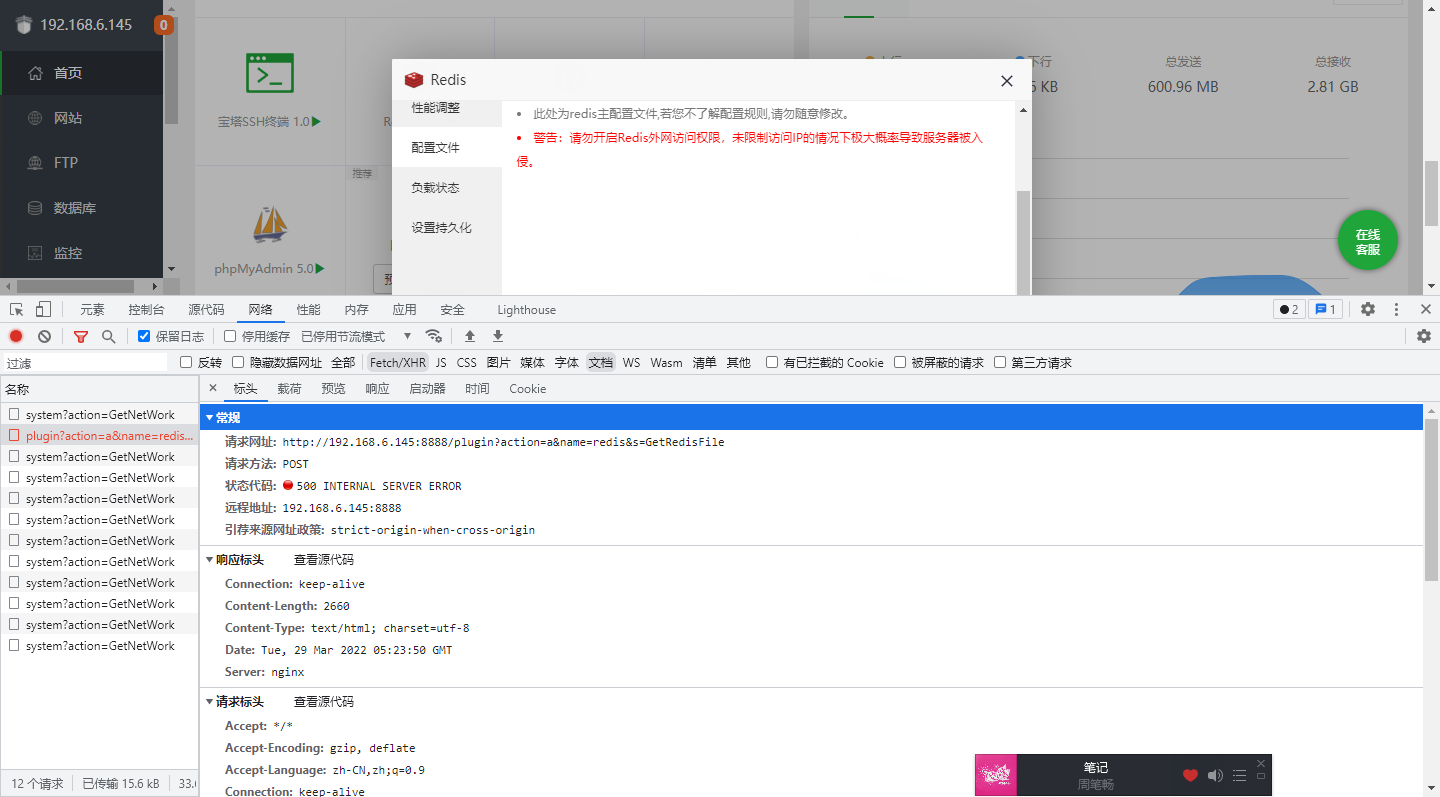
Task: Check the 隐藏数据网址 checkbox
Action: (238, 362)
